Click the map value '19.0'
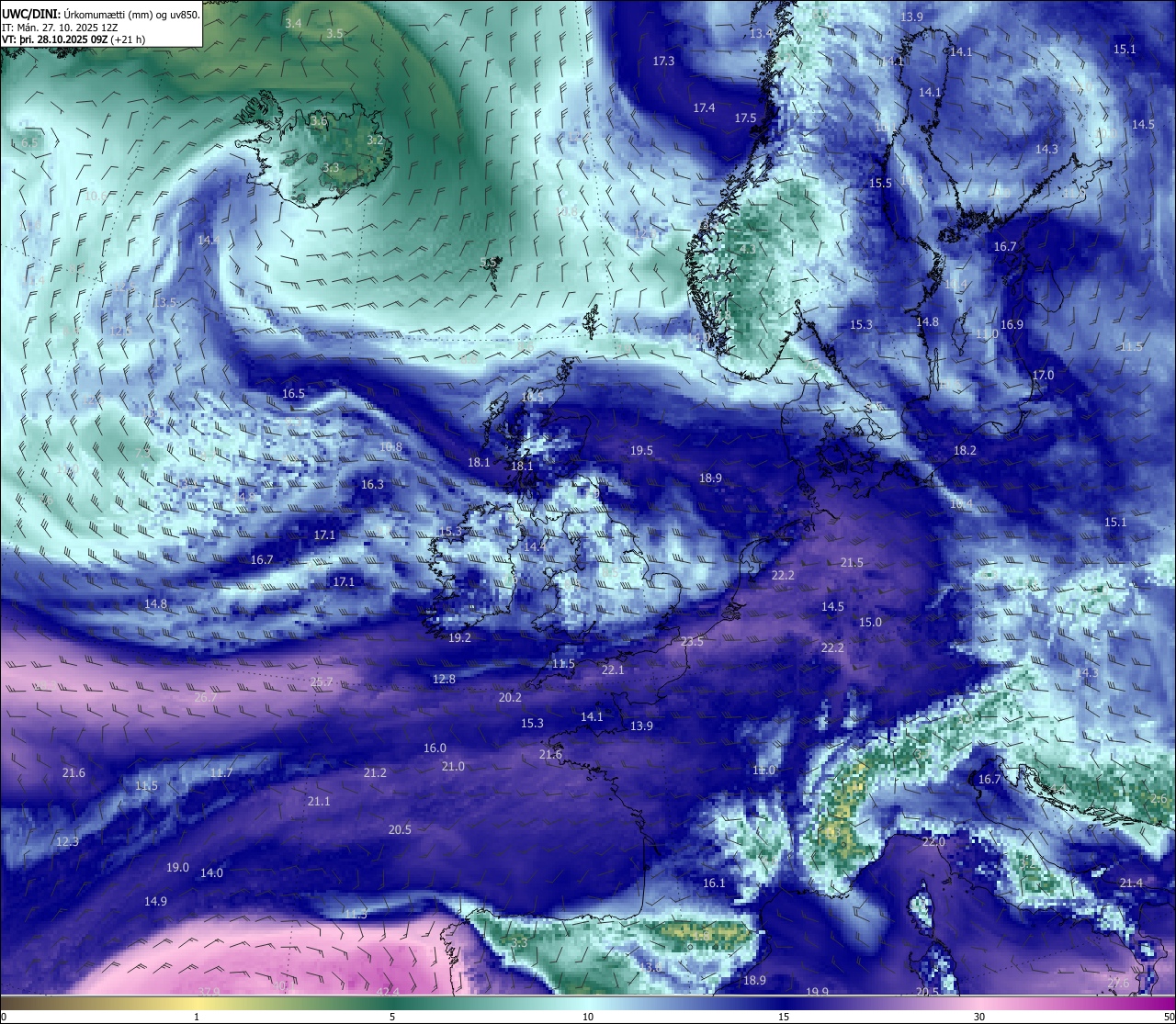 click(x=177, y=868)
